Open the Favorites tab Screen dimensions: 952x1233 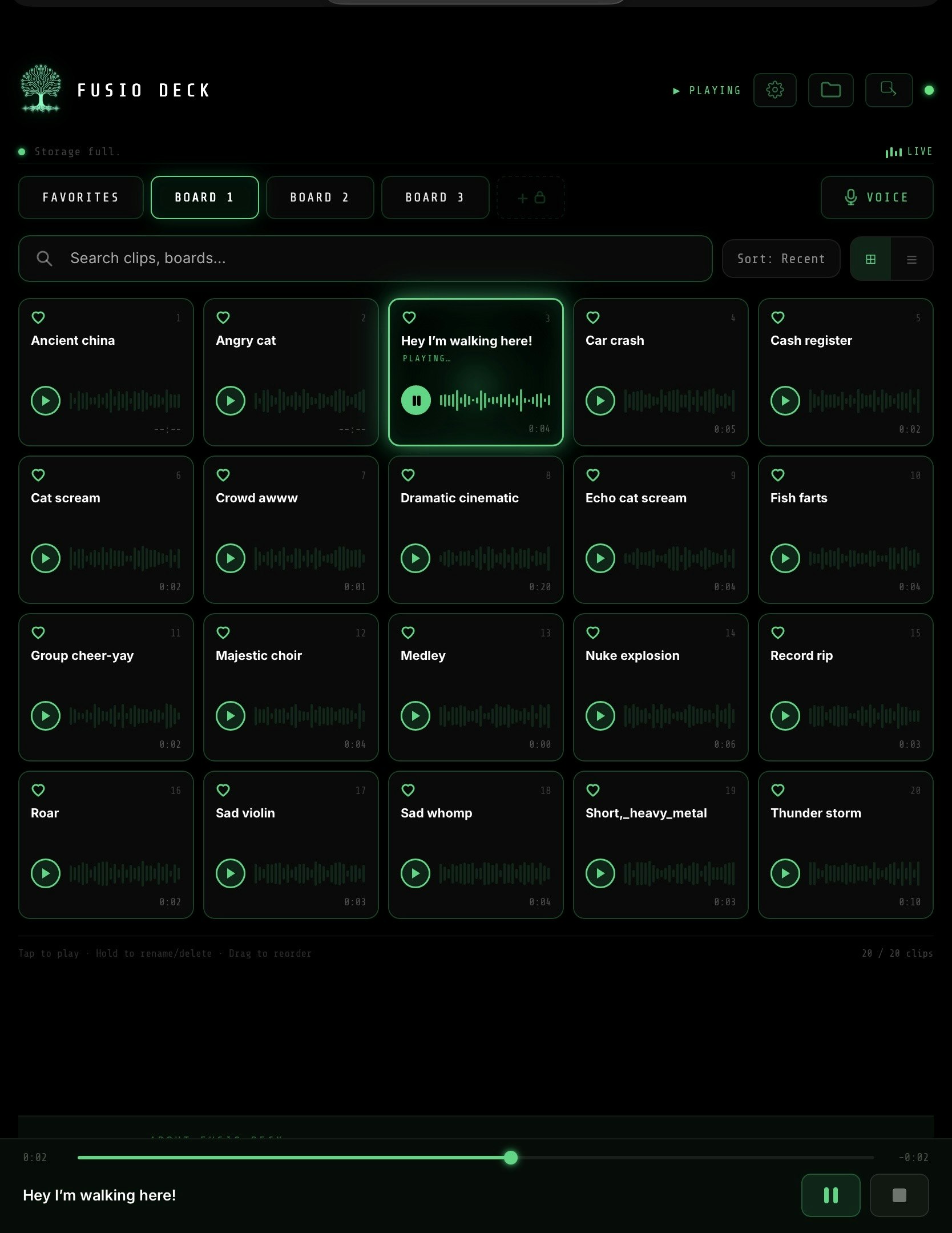(x=80, y=198)
